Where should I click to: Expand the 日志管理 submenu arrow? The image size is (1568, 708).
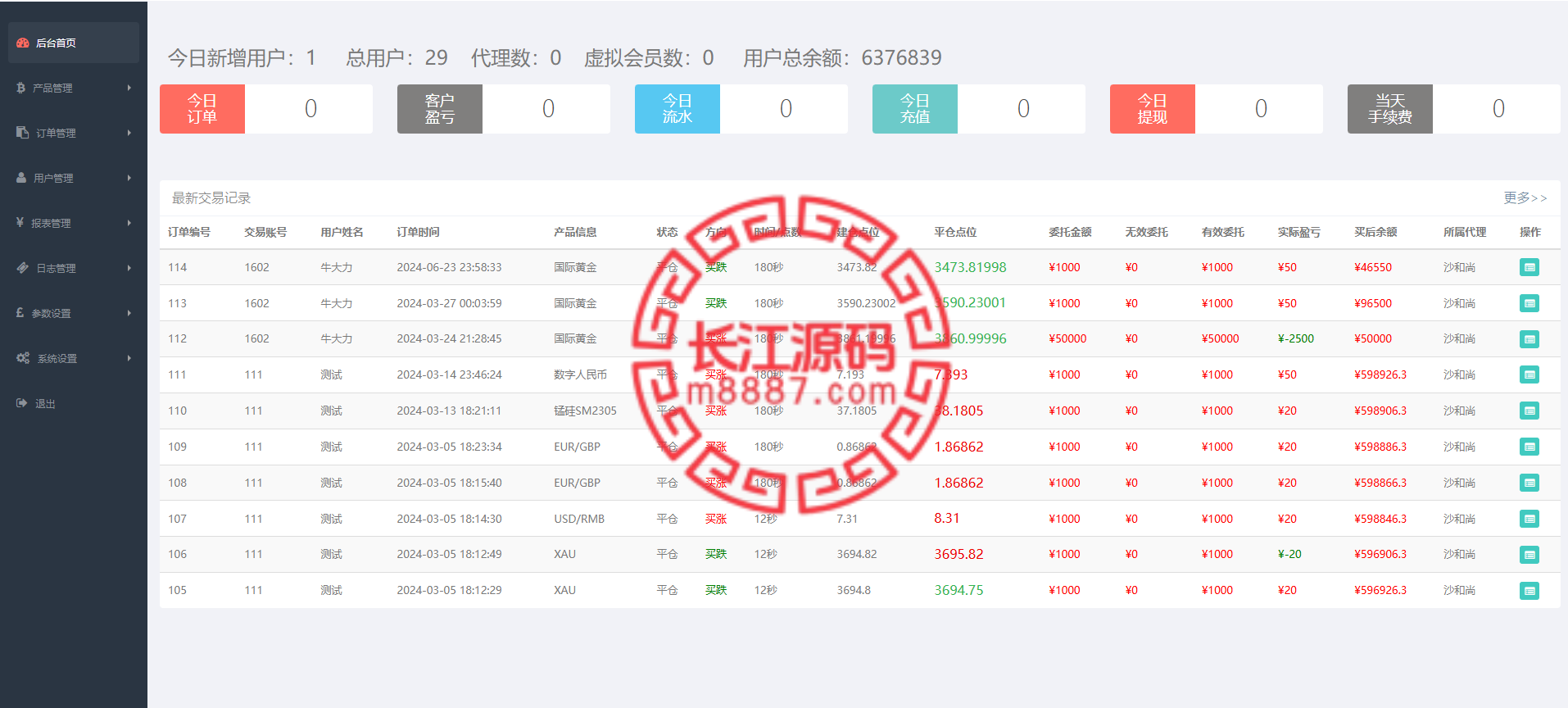(x=129, y=268)
